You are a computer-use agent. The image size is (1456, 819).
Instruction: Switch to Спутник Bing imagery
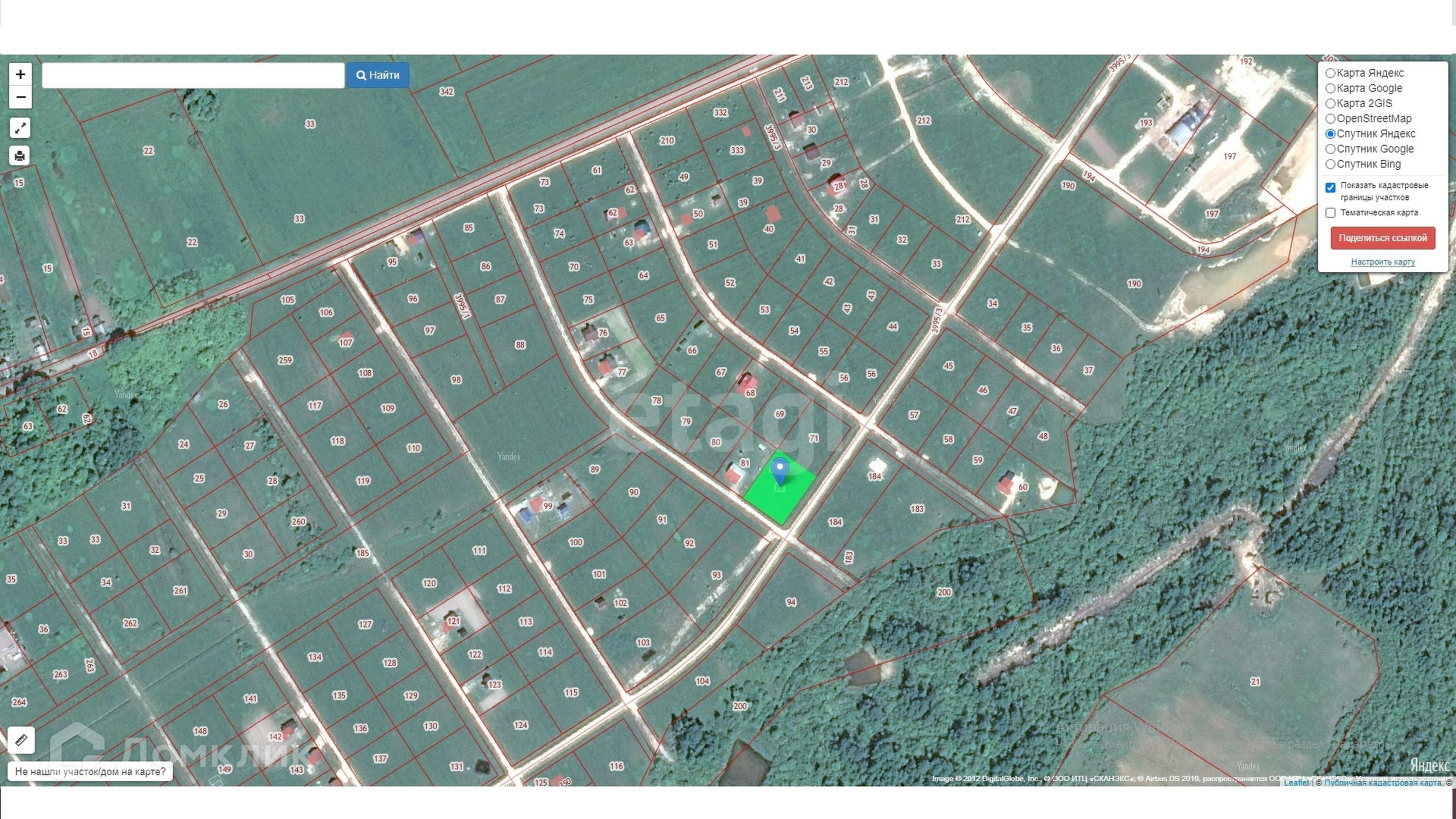click(x=1330, y=165)
